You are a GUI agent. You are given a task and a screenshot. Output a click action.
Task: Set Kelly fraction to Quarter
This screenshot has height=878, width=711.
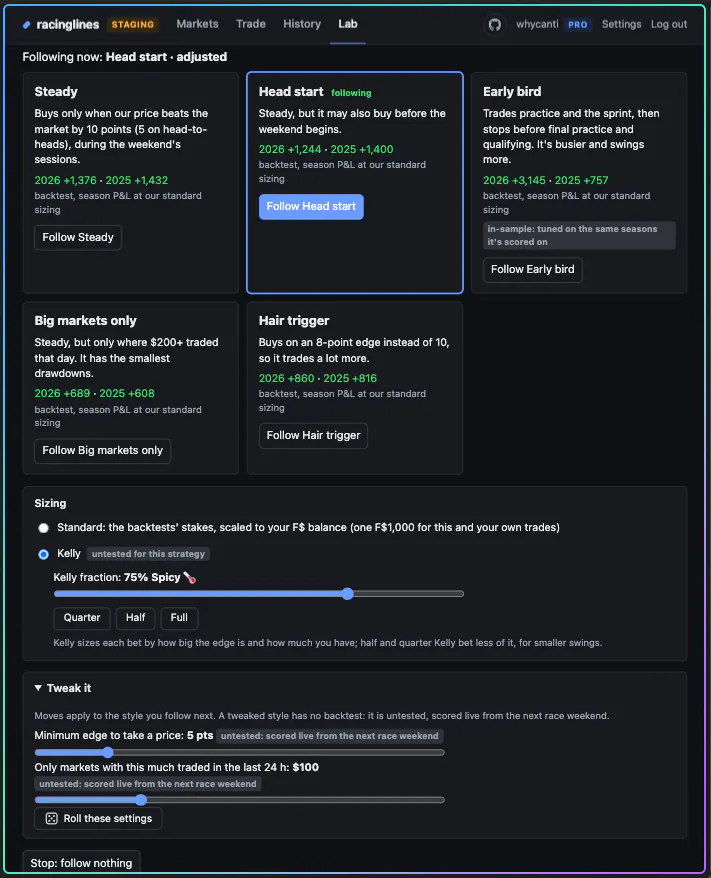click(82, 618)
